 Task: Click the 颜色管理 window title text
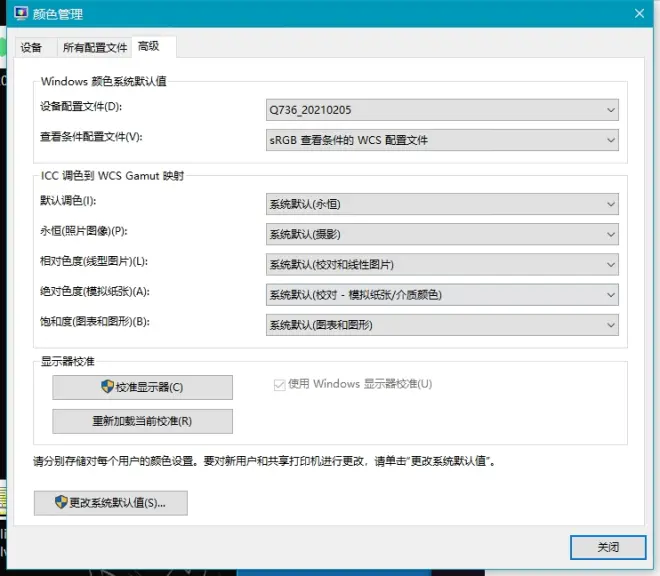[x=58, y=14]
